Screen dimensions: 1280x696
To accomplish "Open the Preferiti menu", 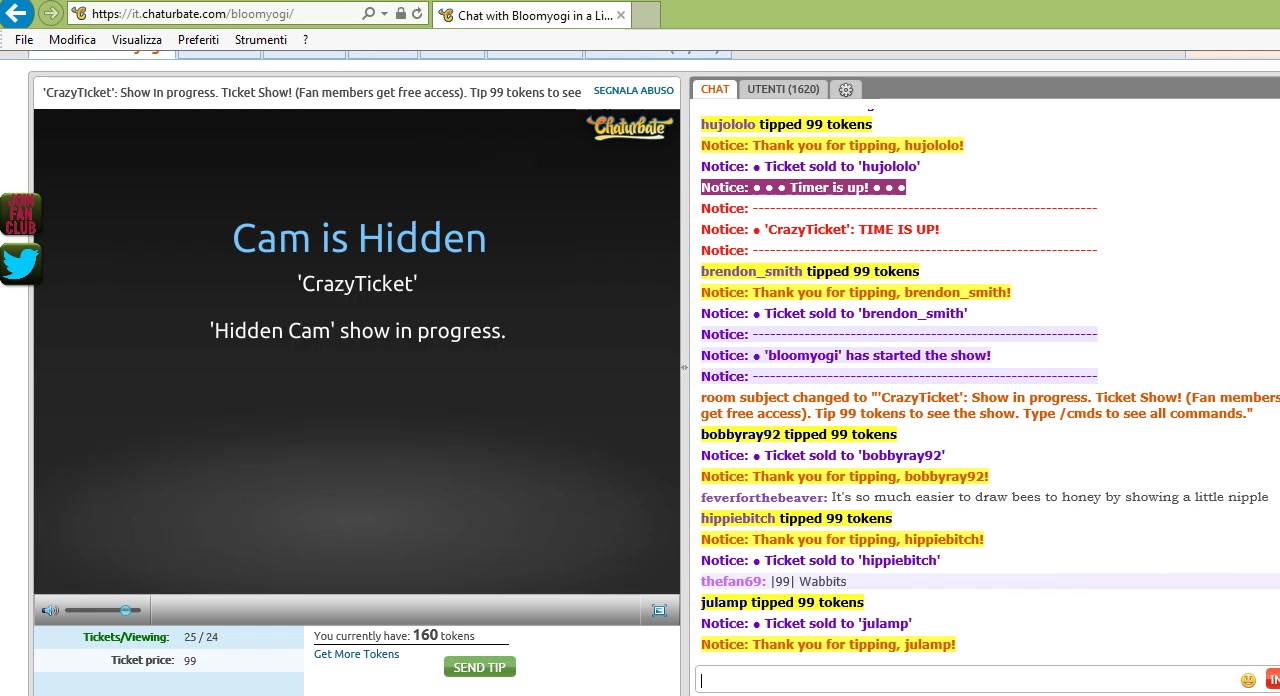I will (x=198, y=40).
